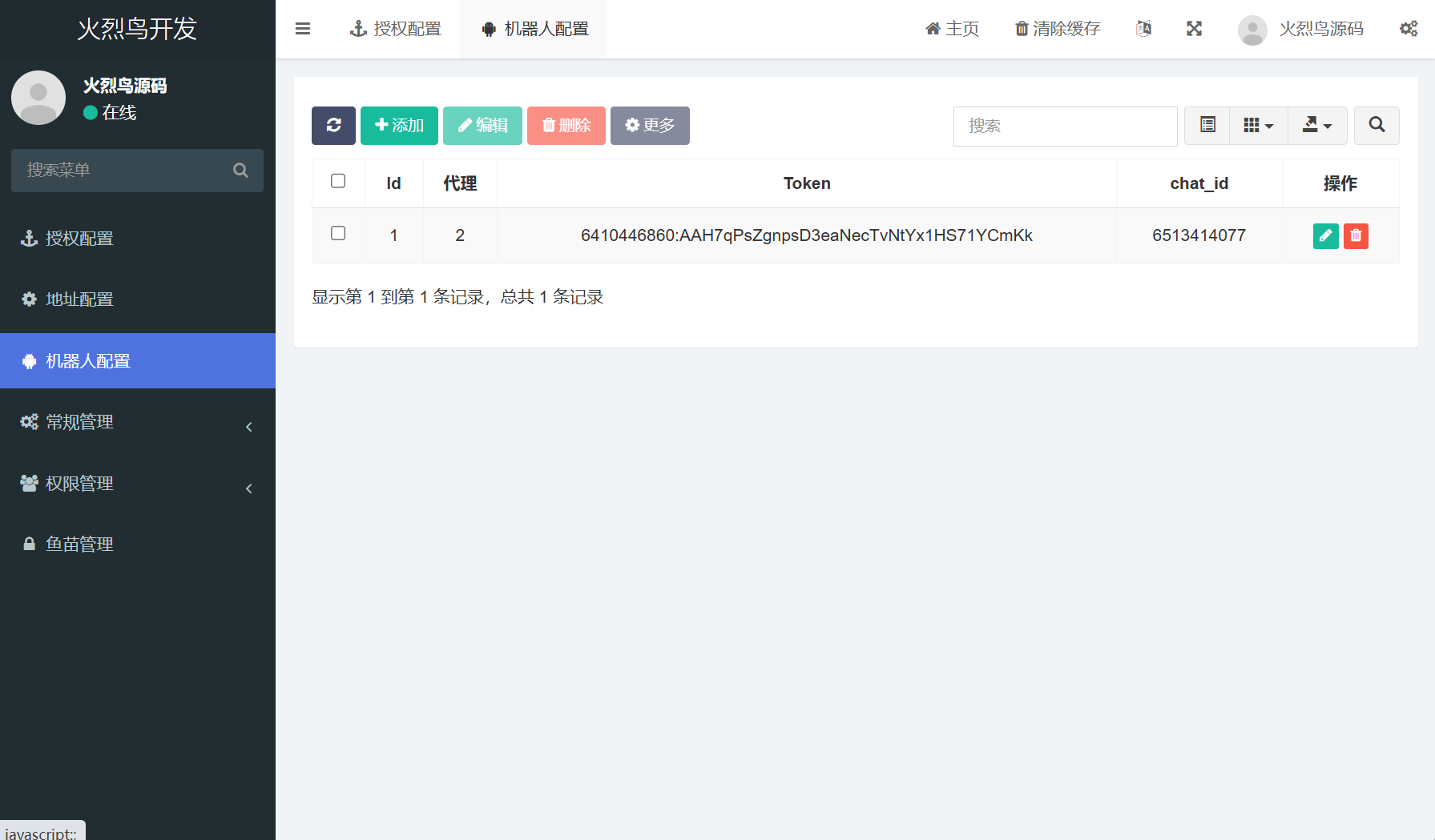Toggle the sidebar with the hamburger icon
Viewport: 1435px width, 840px height.
[x=303, y=29]
